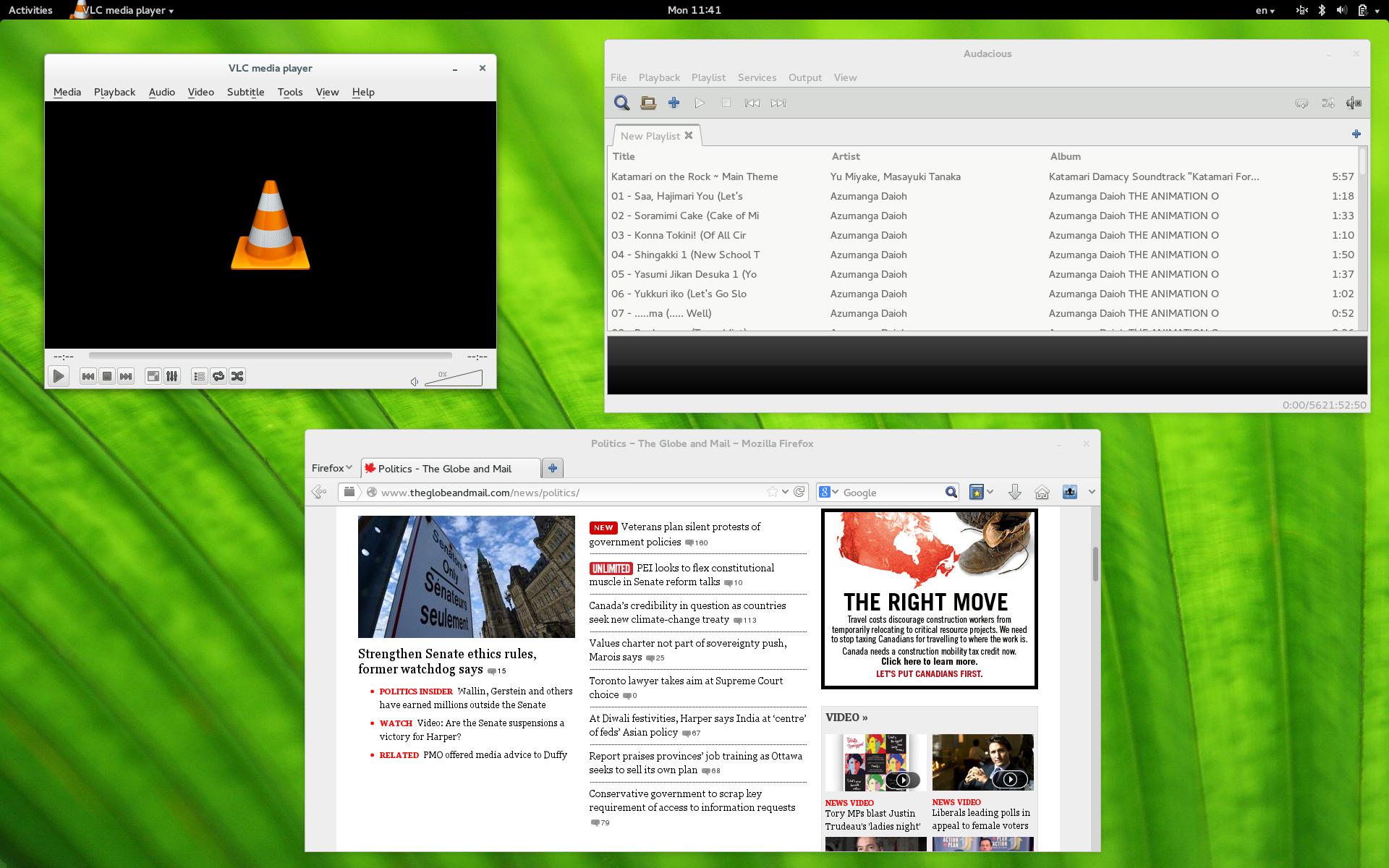1389x868 pixels.
Task: Open Audacious search library icon
Action: click(621, 103)
